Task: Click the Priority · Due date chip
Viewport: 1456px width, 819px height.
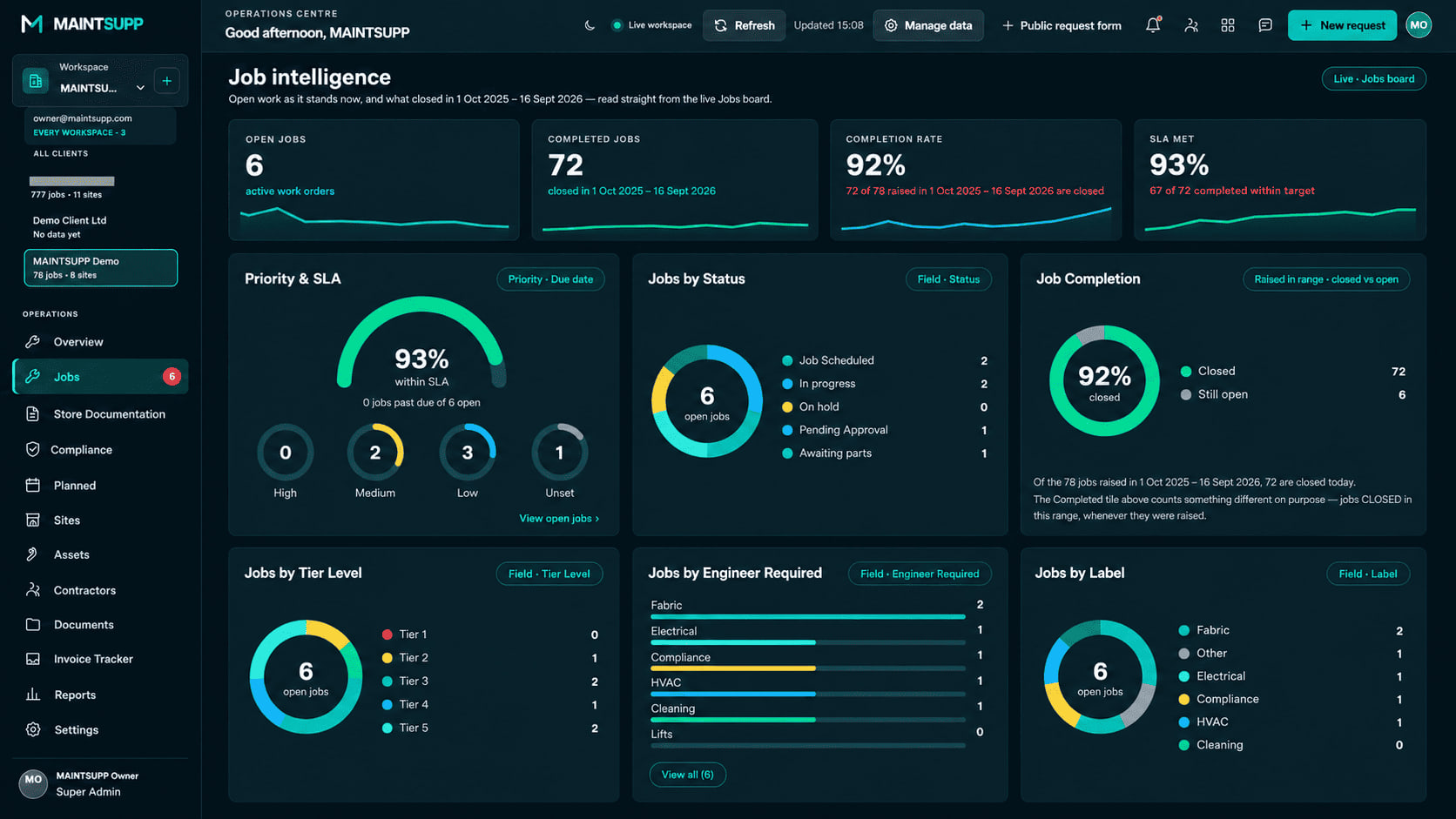Action: pyautogui.click(x=550, y=279)
